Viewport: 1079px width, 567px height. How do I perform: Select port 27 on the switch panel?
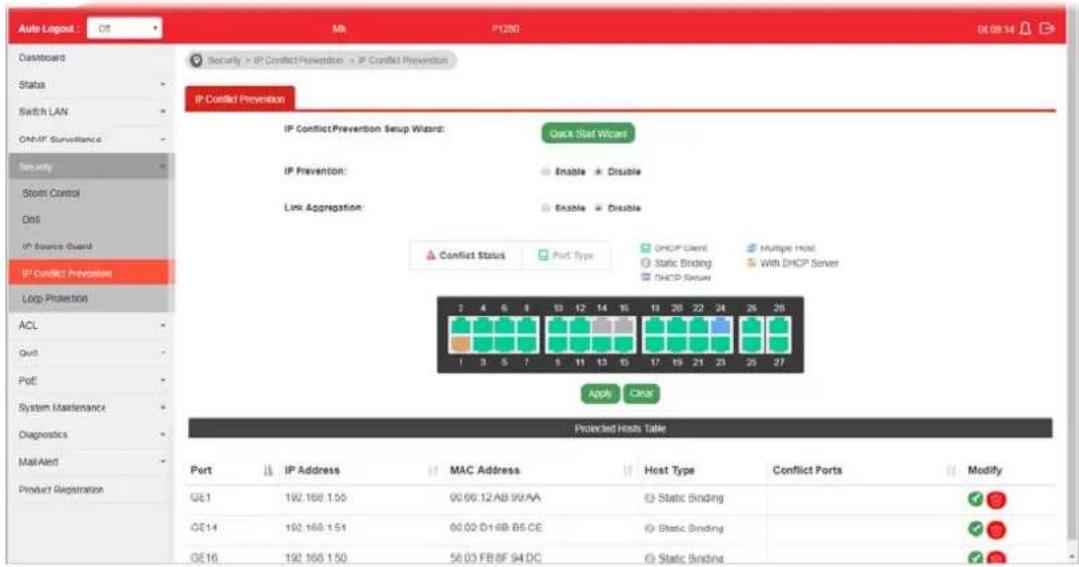click(x=779, y=343)
